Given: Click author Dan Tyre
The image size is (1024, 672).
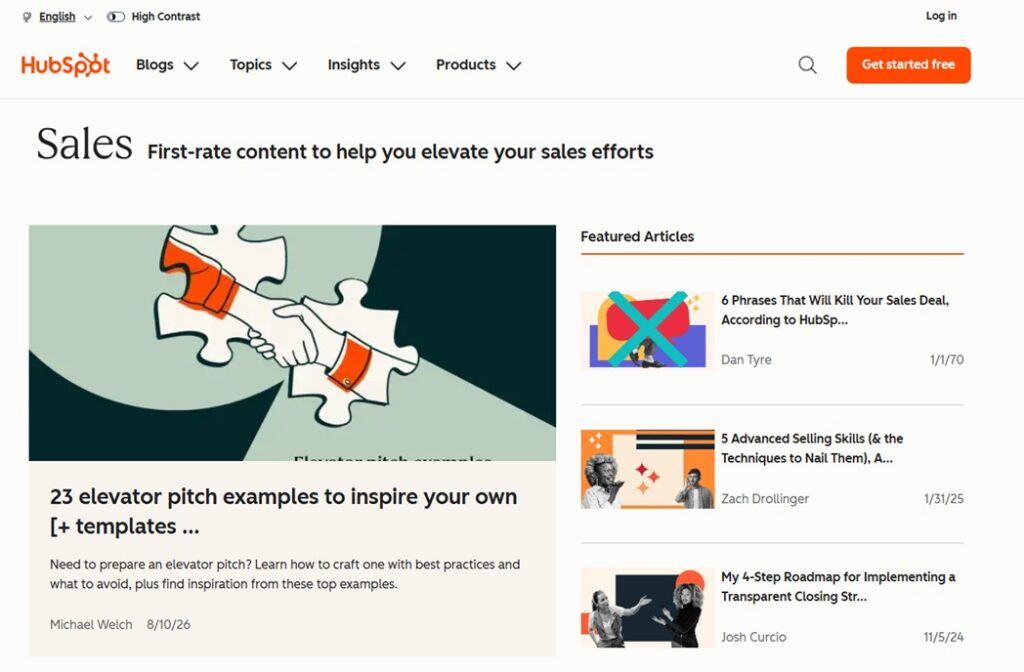Looking at the screenshot, I should pos(746,359).
